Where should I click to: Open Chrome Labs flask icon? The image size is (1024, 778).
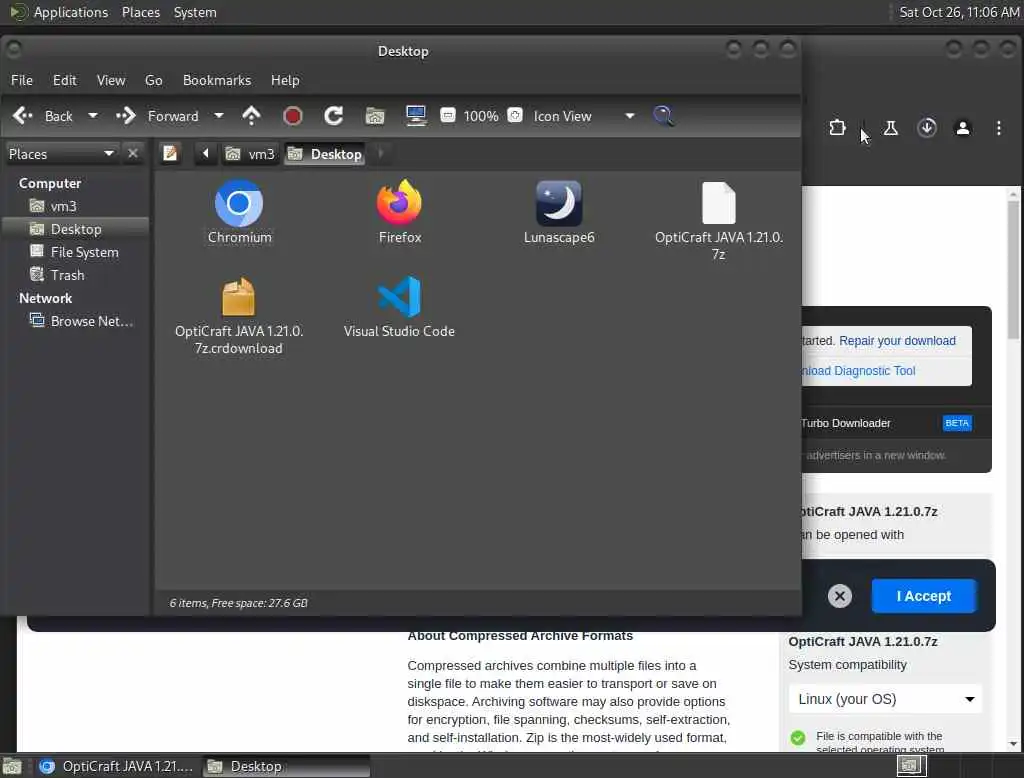pos(891,128)
